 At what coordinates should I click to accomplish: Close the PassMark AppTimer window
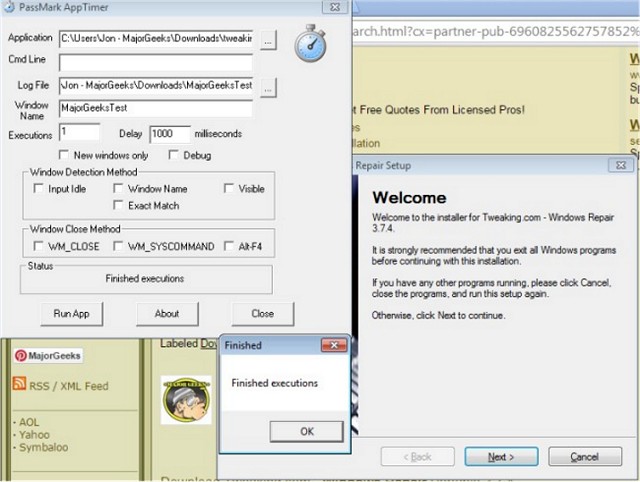tap(335, 7)
